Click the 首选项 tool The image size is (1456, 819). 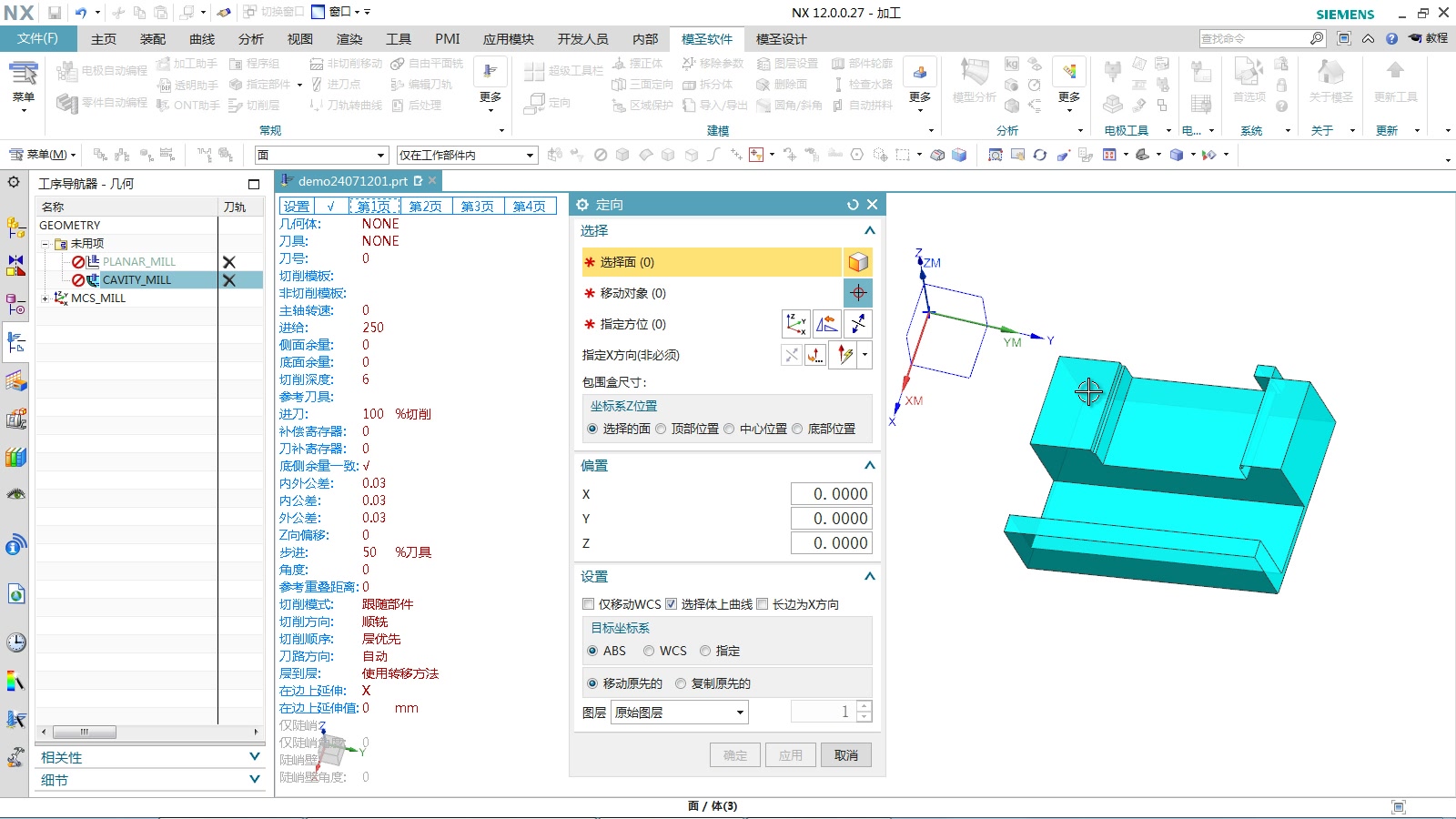pos(1249,81)
